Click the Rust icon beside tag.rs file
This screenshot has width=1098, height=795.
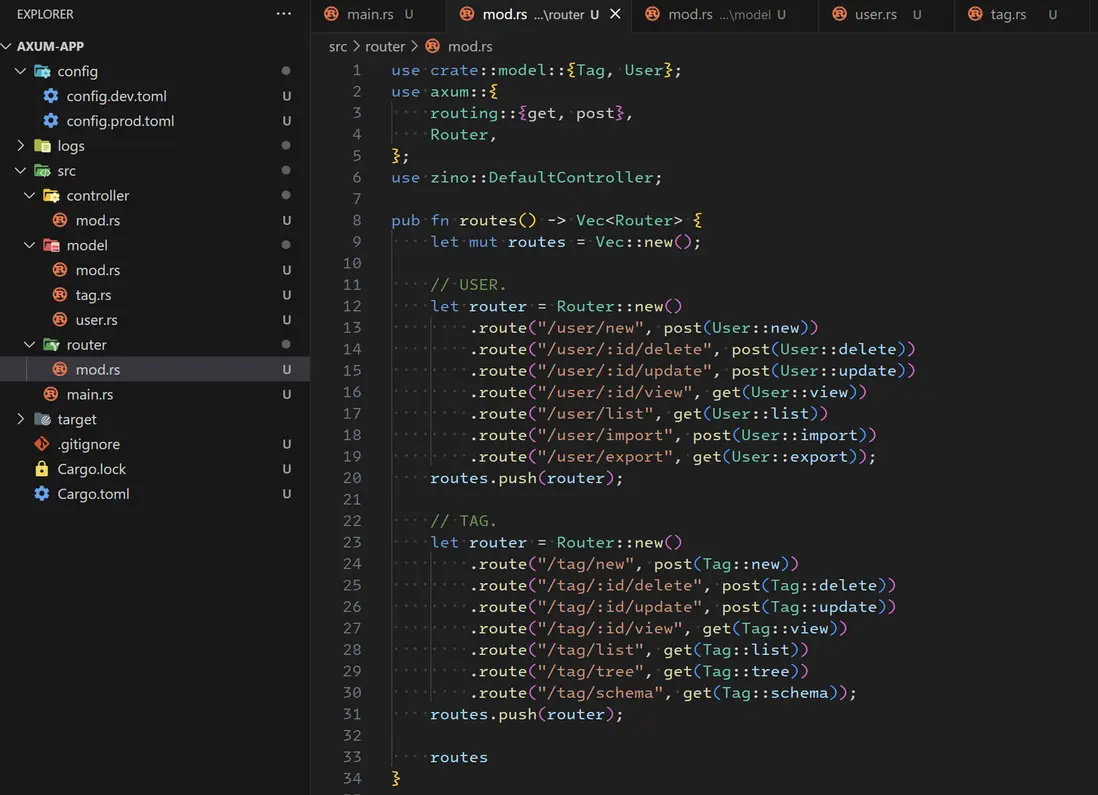(60, 295)
